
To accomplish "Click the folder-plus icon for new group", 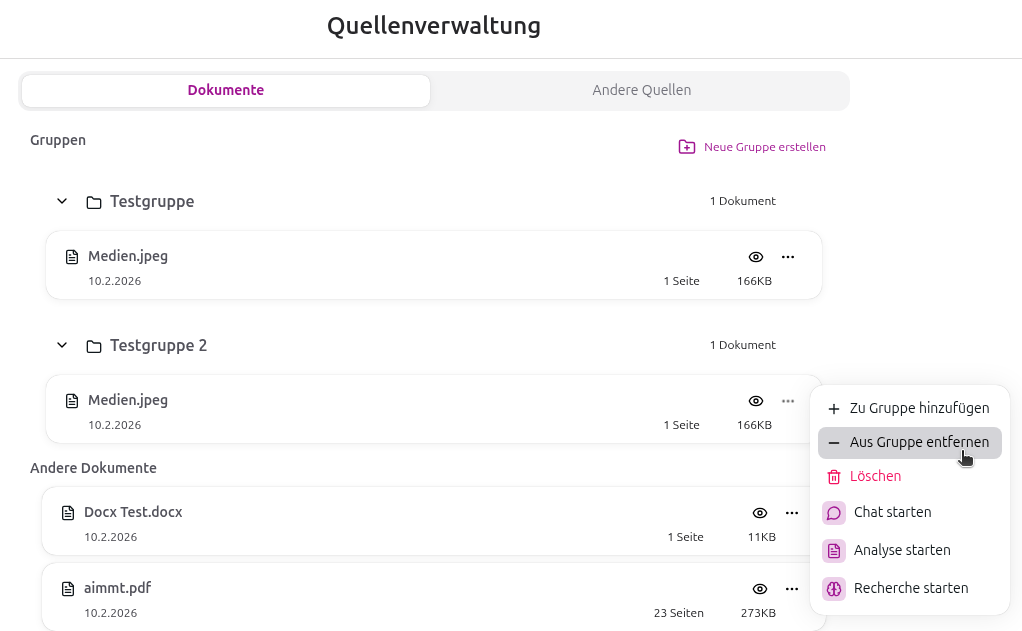I will click(687, 147).
